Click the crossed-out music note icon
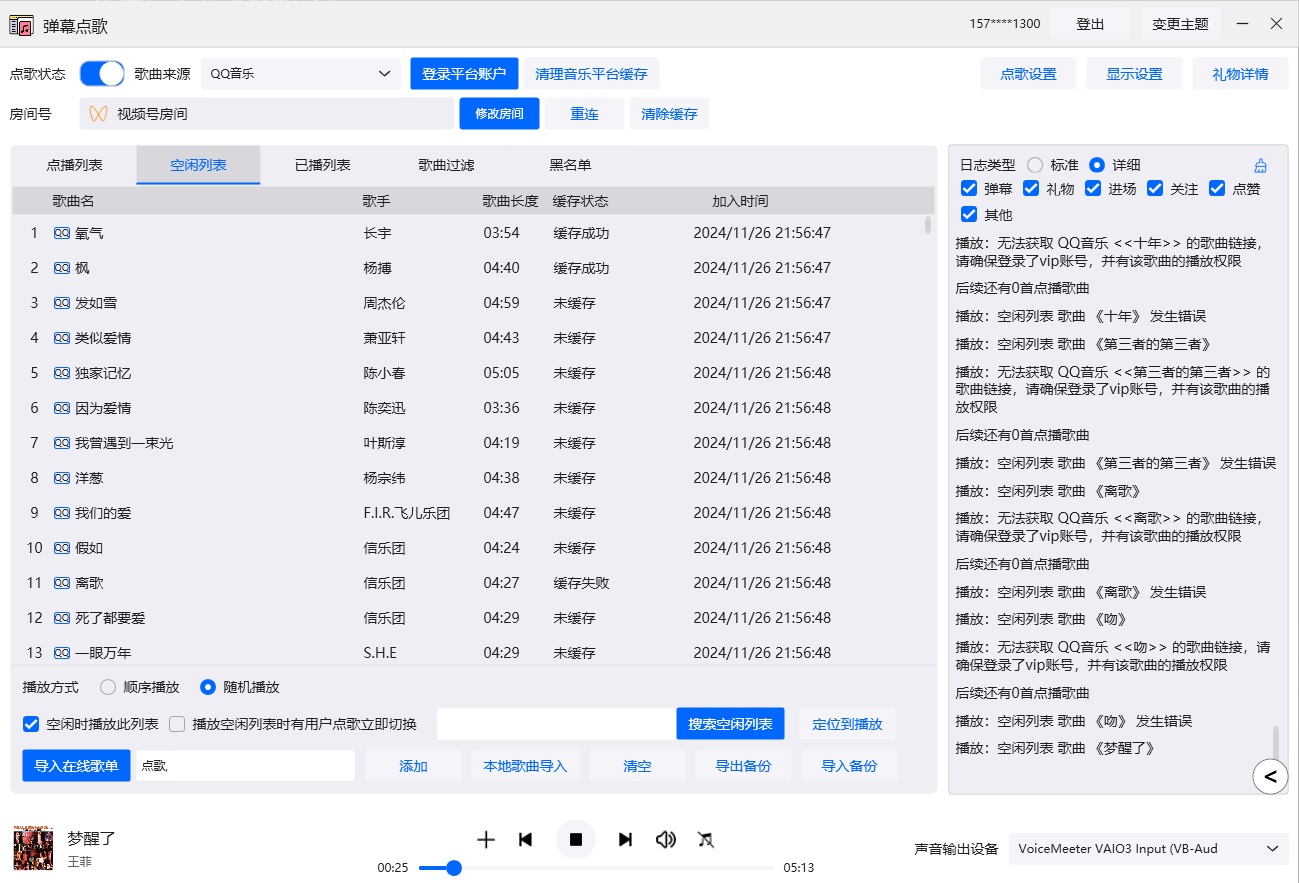 (x=706, y=840)
